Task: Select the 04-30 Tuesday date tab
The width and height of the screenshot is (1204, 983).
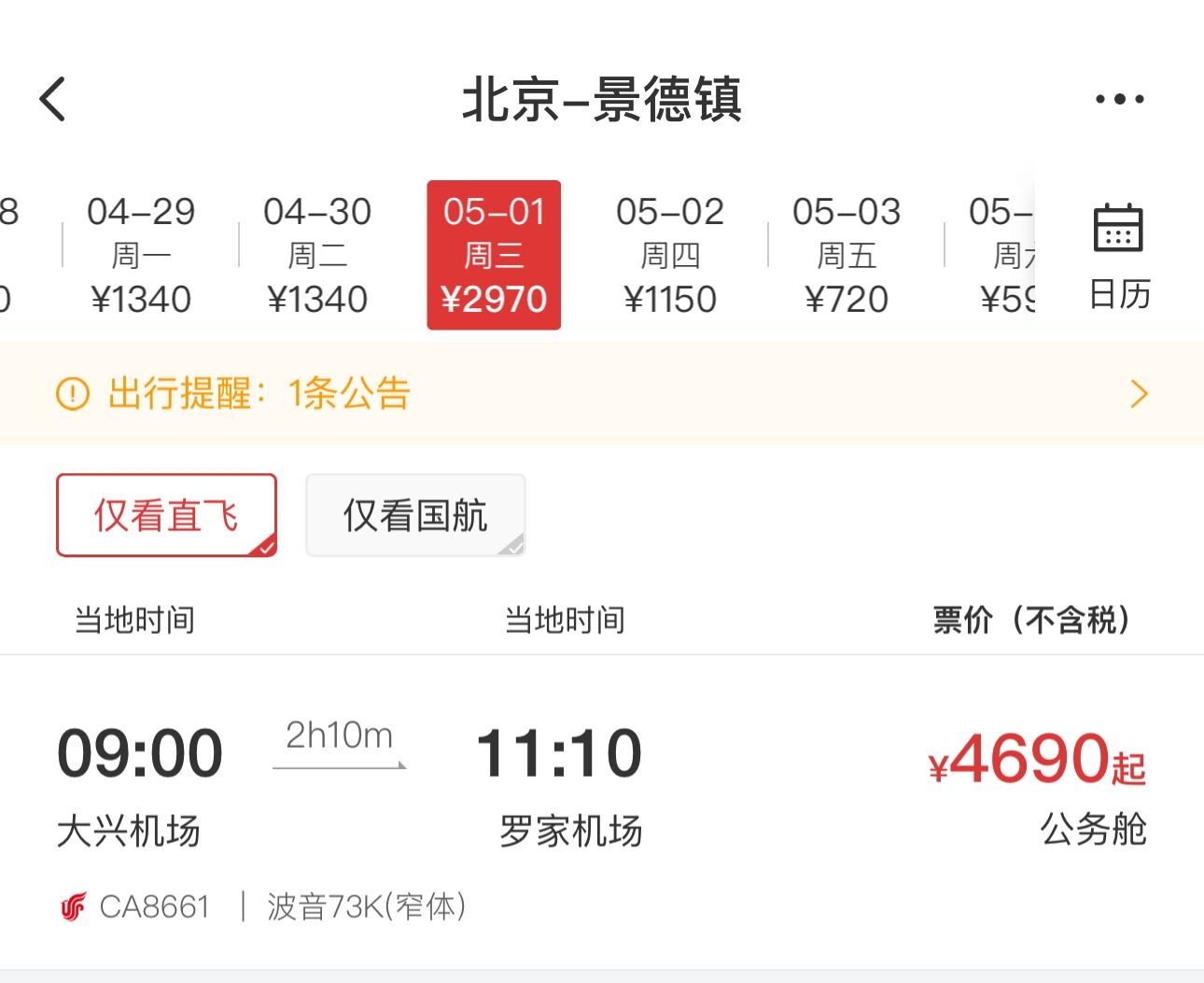Action: [x=317, y=255]
